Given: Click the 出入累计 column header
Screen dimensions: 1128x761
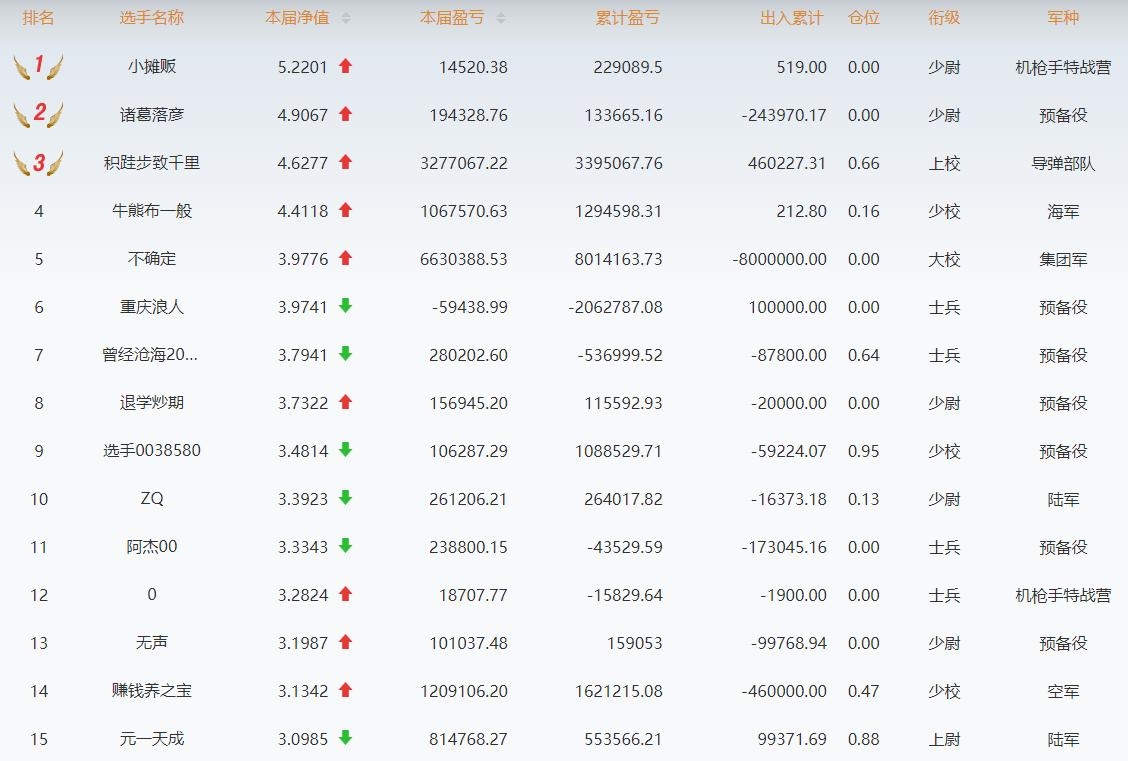Looking at the screenshot, I should (791, 18).
